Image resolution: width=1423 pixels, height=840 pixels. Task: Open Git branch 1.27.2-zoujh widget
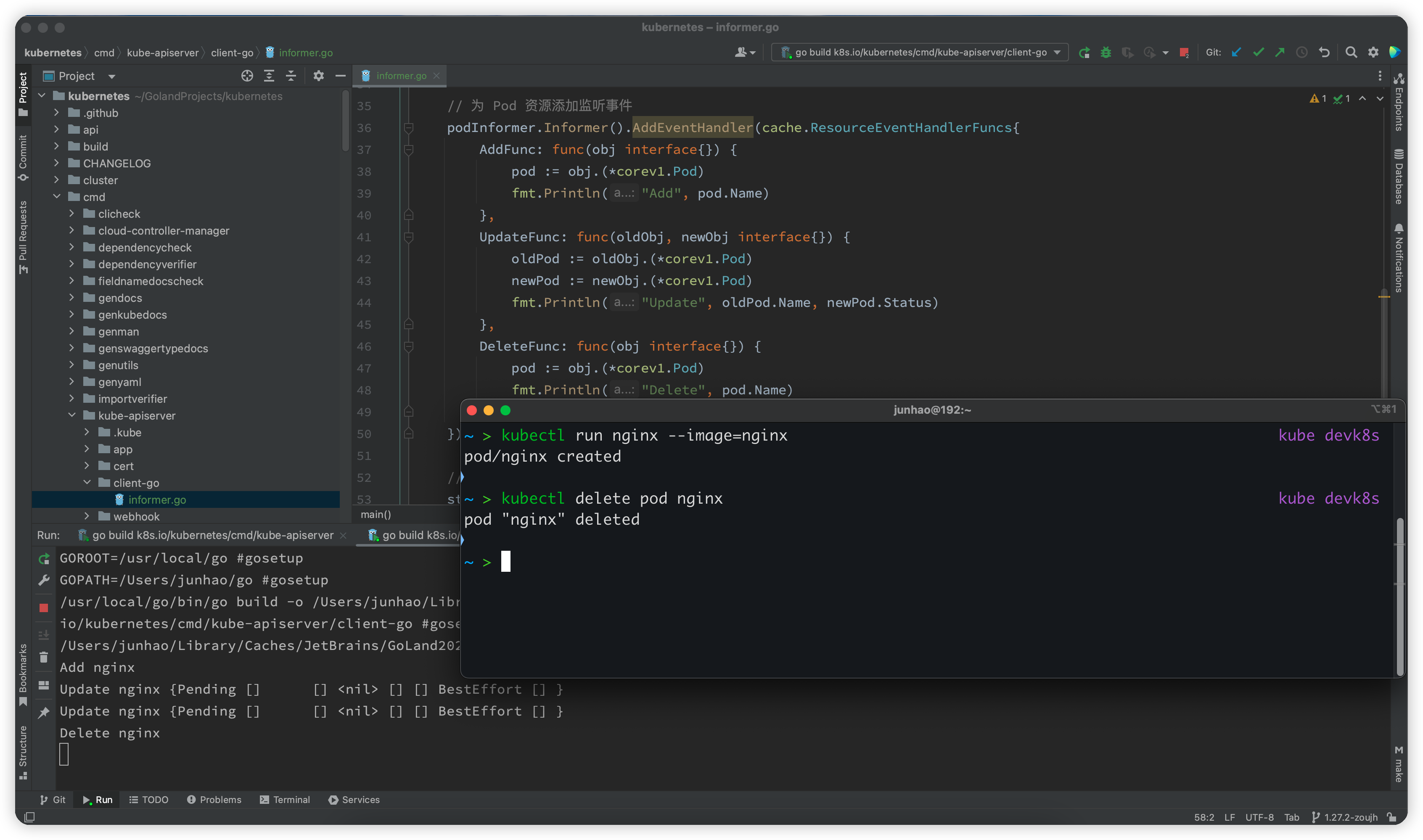coord(1345,817)
